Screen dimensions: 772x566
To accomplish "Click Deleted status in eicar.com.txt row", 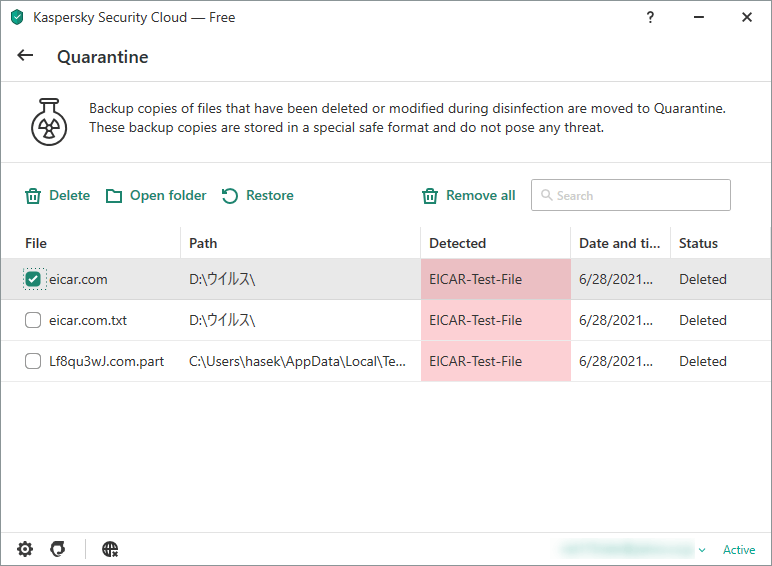I will click(703, 320).
